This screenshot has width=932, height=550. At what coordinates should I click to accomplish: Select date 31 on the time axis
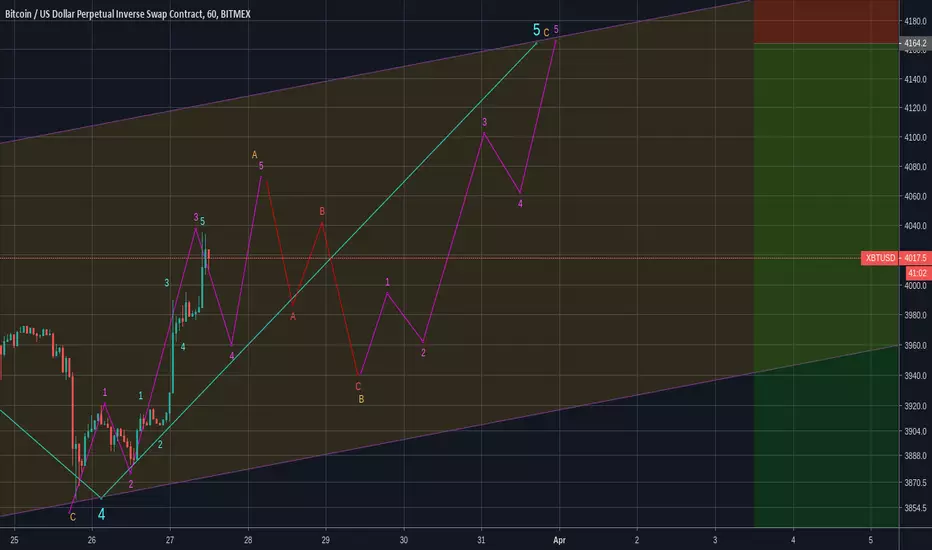point(481,540)
